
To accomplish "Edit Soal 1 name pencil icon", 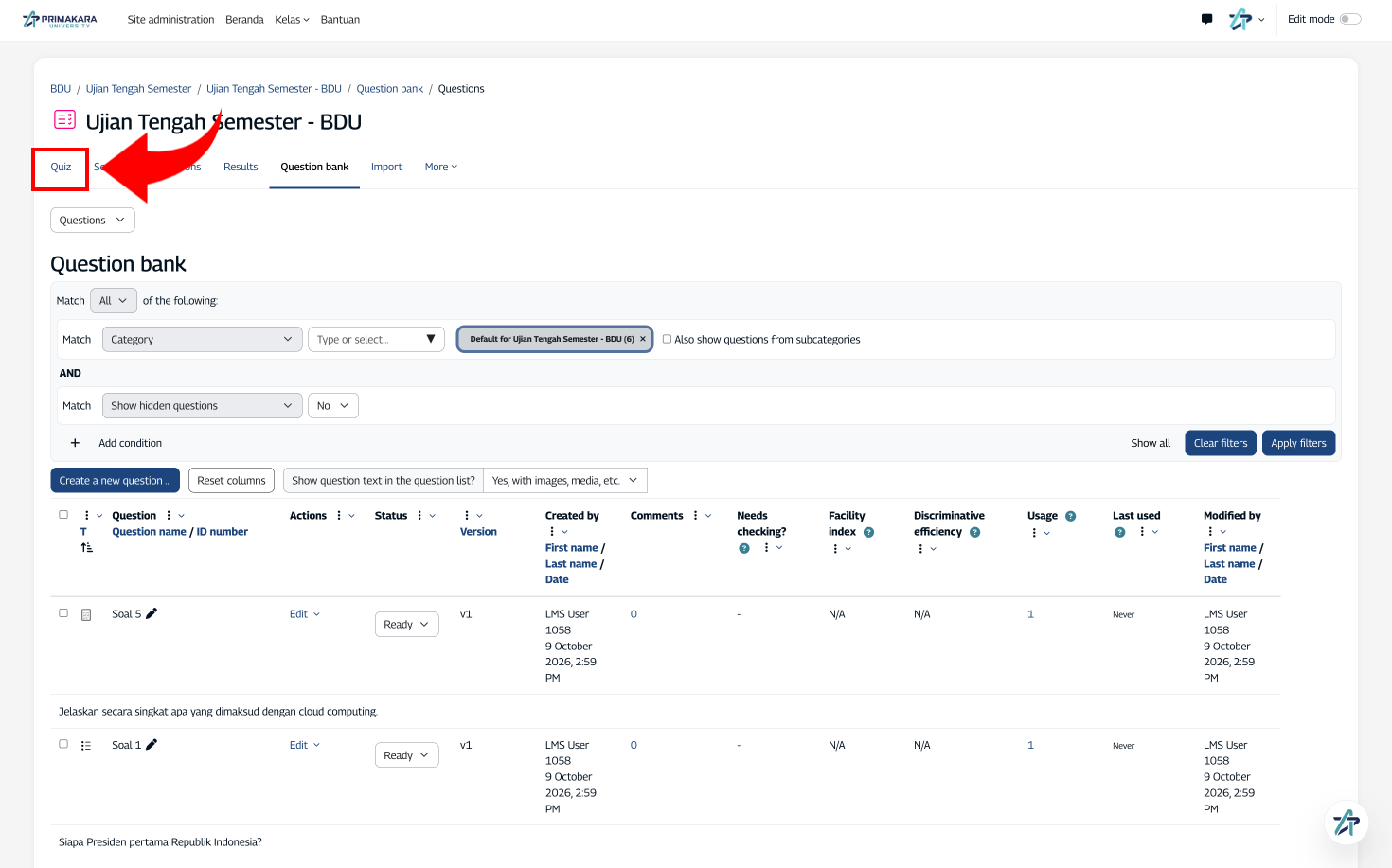I will click(x=152, y=745).
